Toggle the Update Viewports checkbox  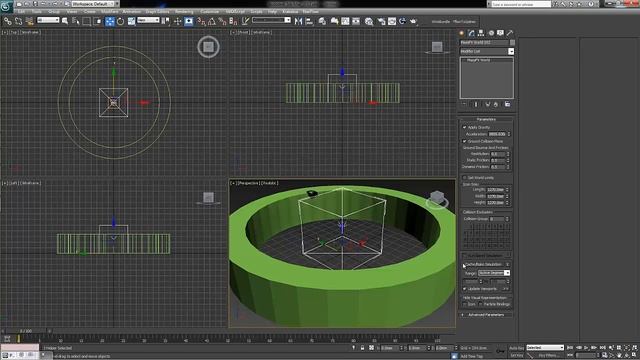464,289
